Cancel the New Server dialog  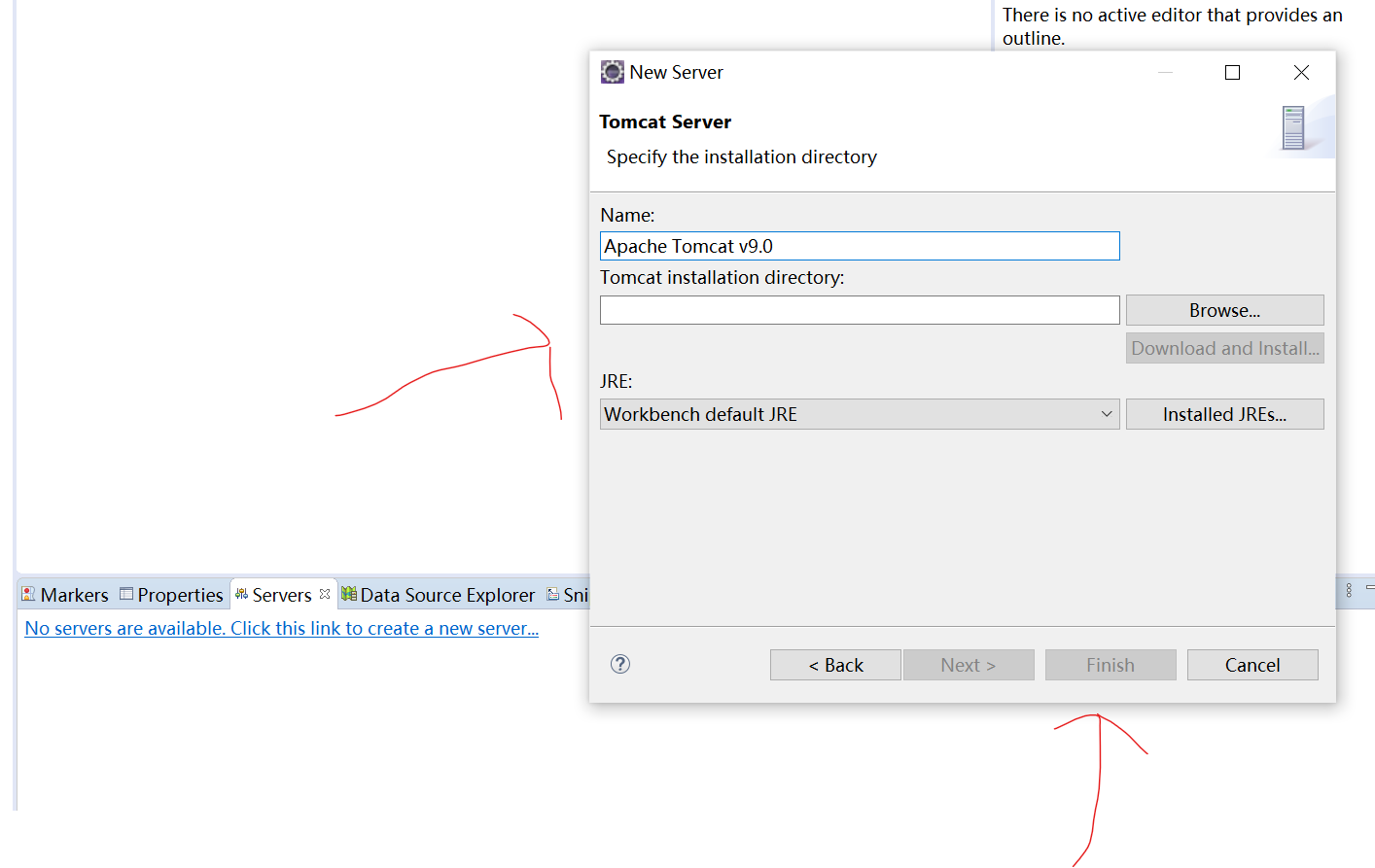[1252, 665]
